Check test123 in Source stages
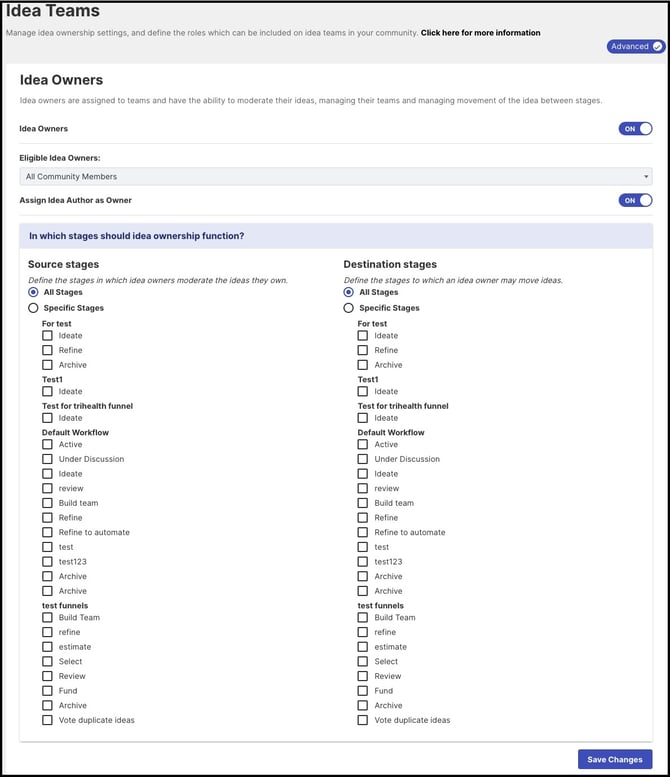 tap(47, 562)
